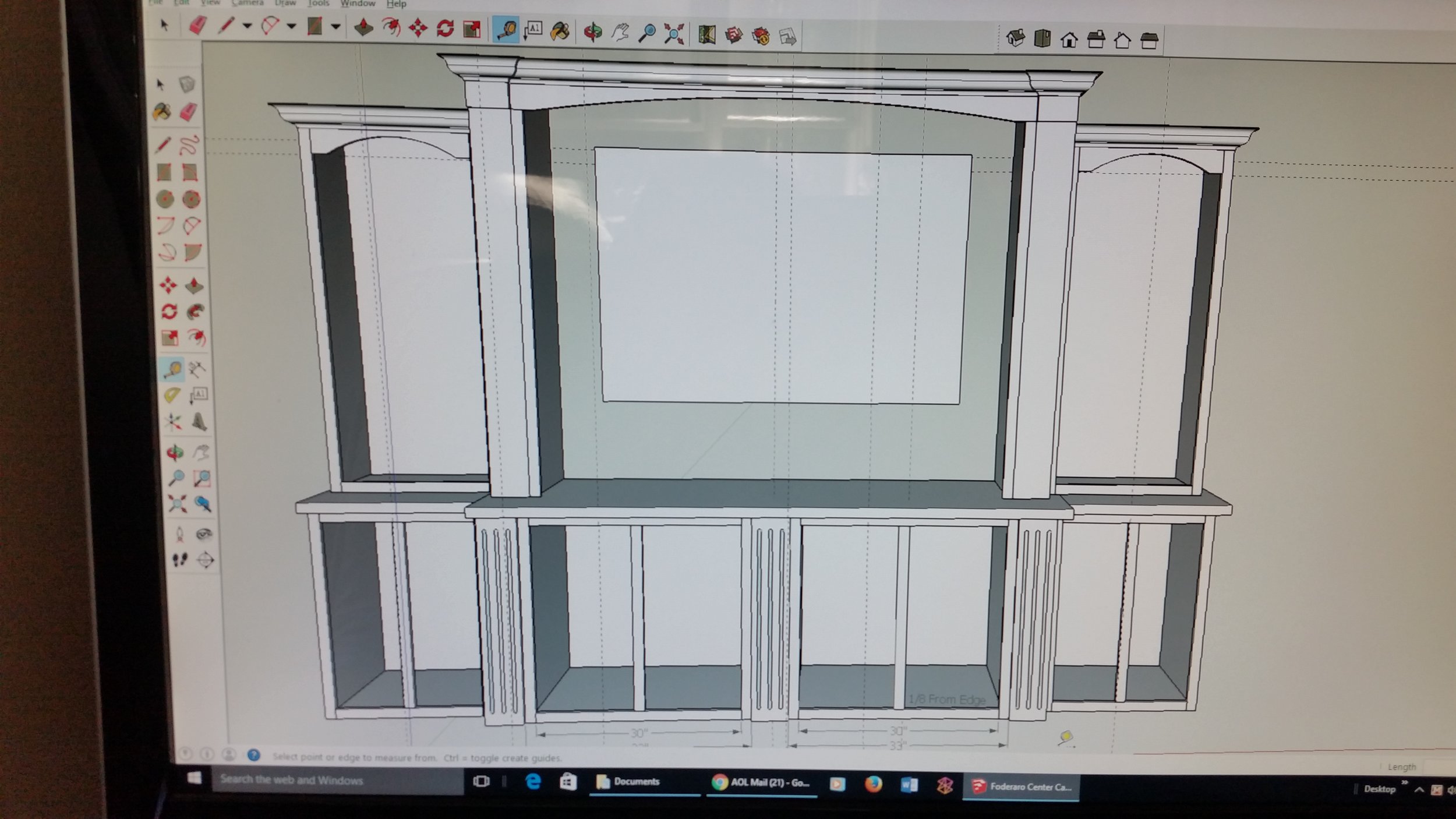
Task: Select the Walk footprints tool
Action: [180, 560]
